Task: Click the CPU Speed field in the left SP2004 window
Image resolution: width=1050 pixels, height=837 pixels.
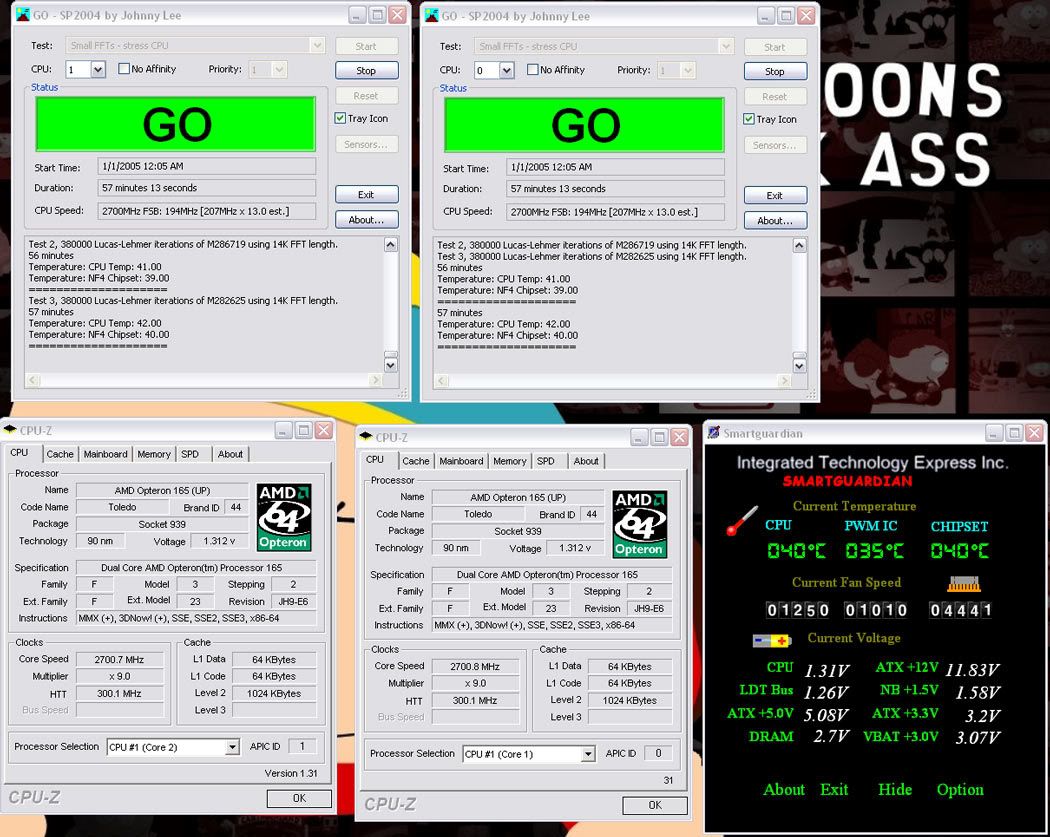Action: [x=207, y=210]
